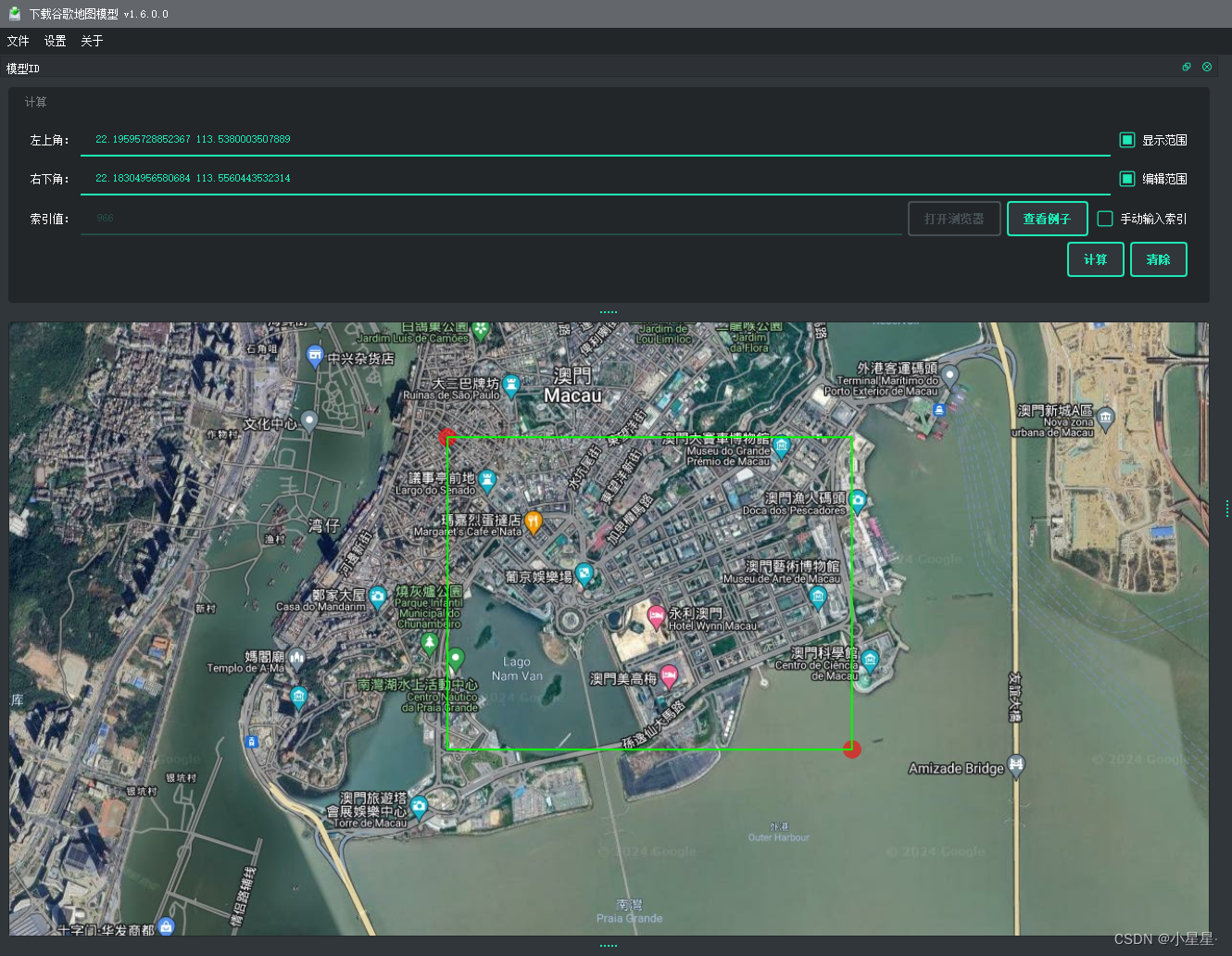Click the 文化中心 location pin
Image resolution: width=1232 pixels, height=956 pixels.
coord(309,422)
